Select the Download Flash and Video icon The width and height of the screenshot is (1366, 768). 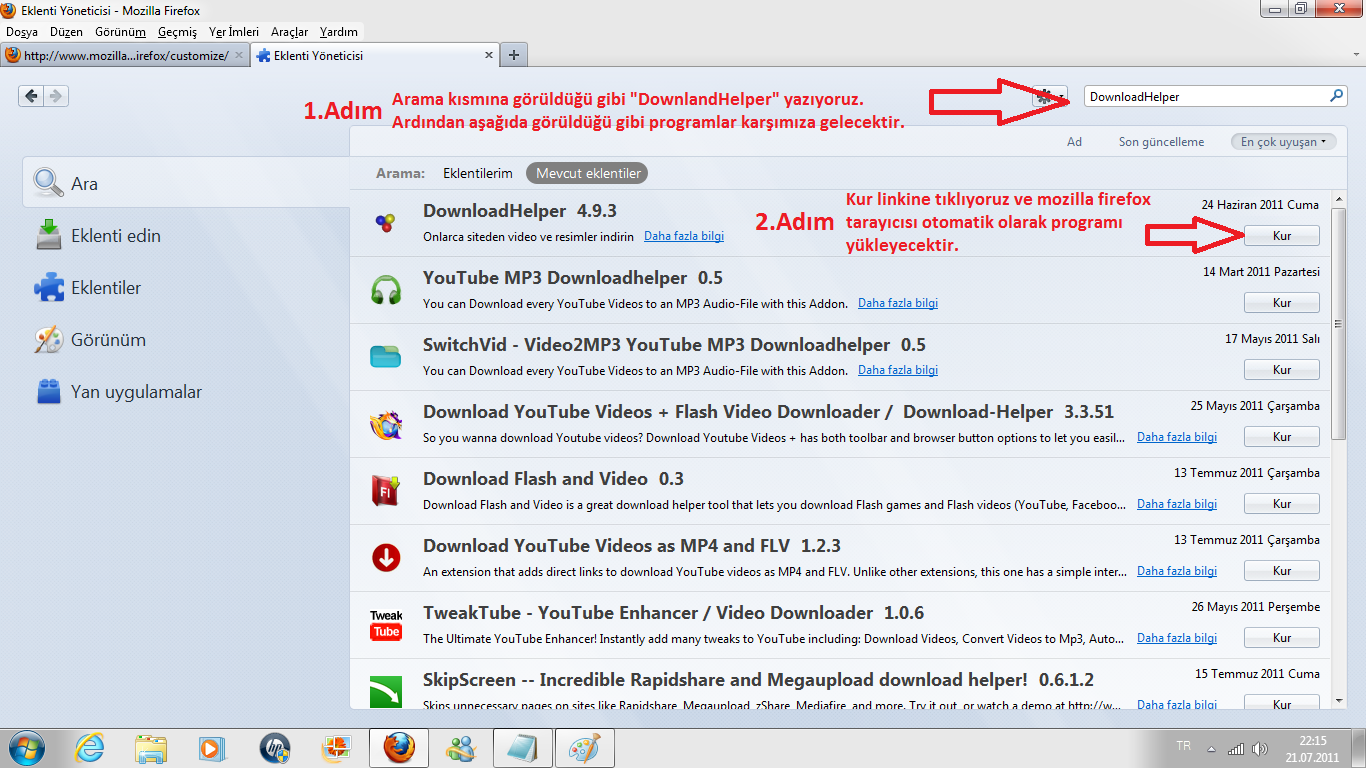(385, 491)
